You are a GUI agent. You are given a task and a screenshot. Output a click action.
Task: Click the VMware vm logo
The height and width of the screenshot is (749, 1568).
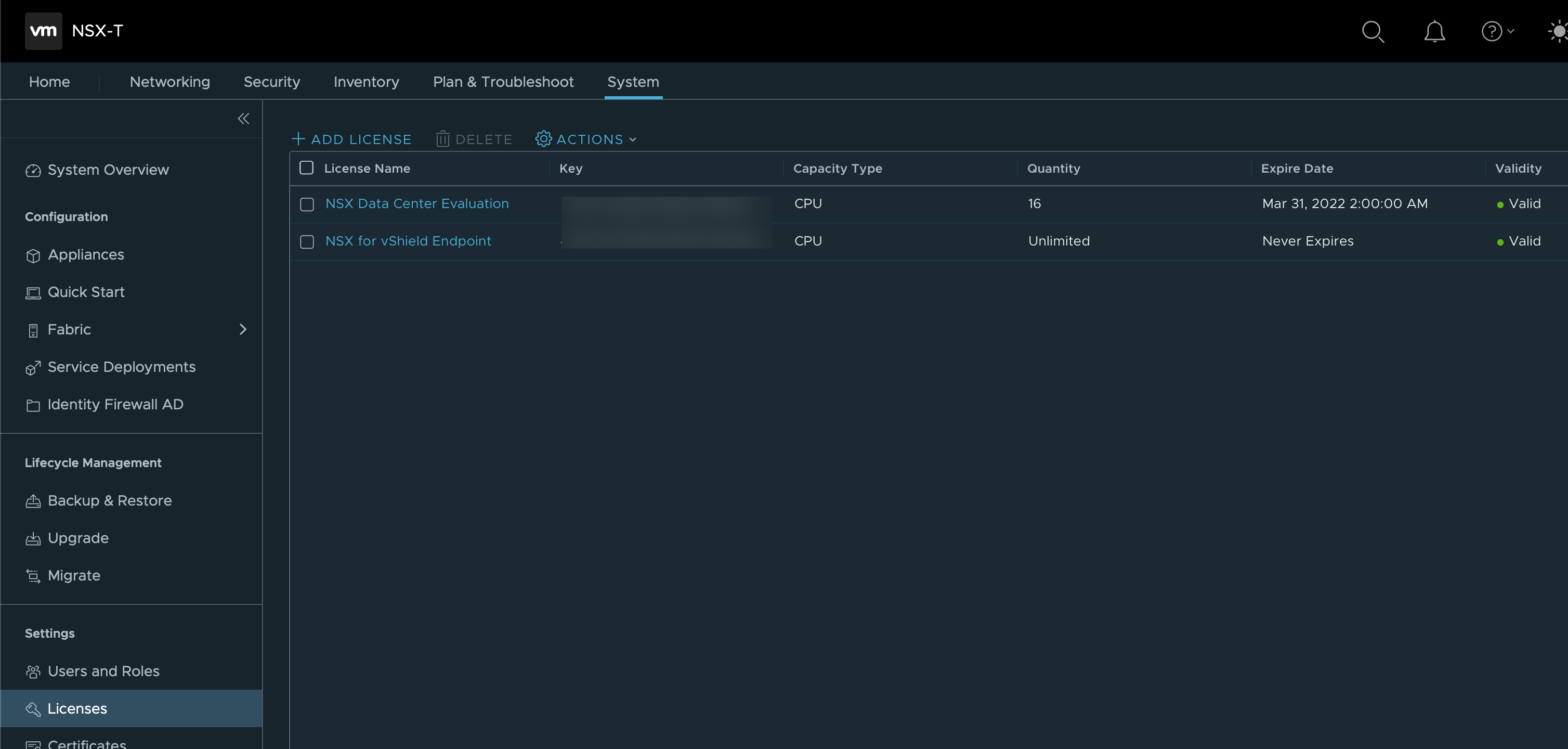[43, 31]
